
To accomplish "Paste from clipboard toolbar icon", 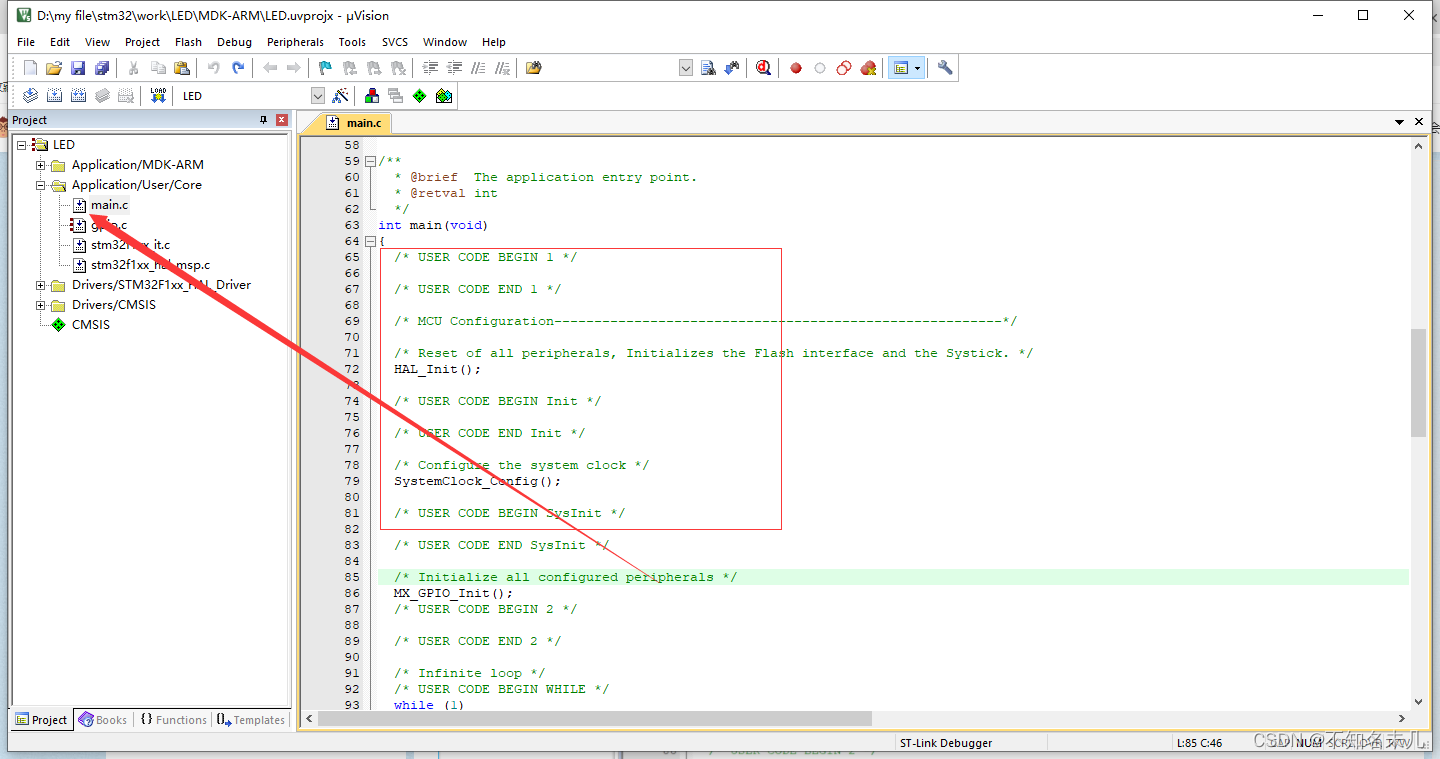I will [182, 68].
